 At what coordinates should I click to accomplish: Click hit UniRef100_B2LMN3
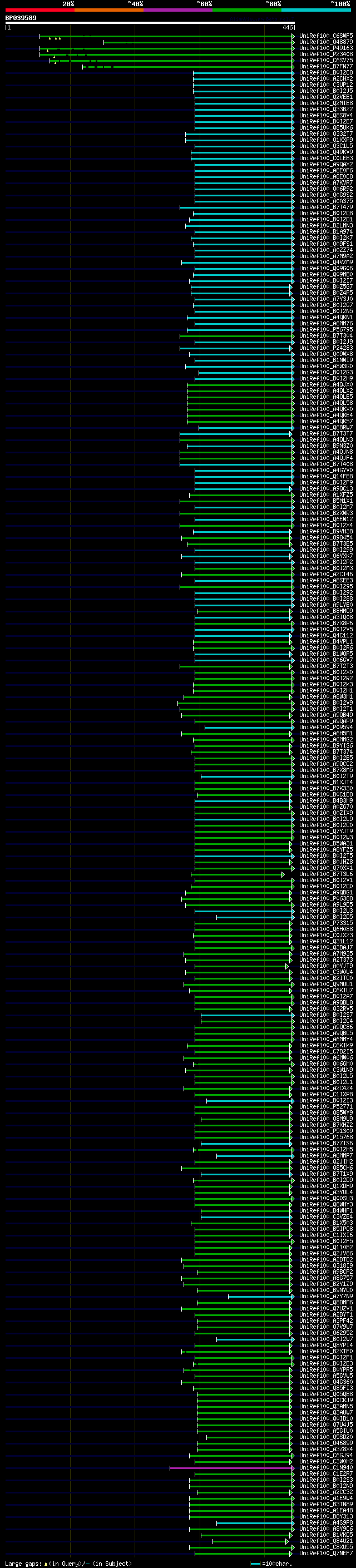click(326, 226)
